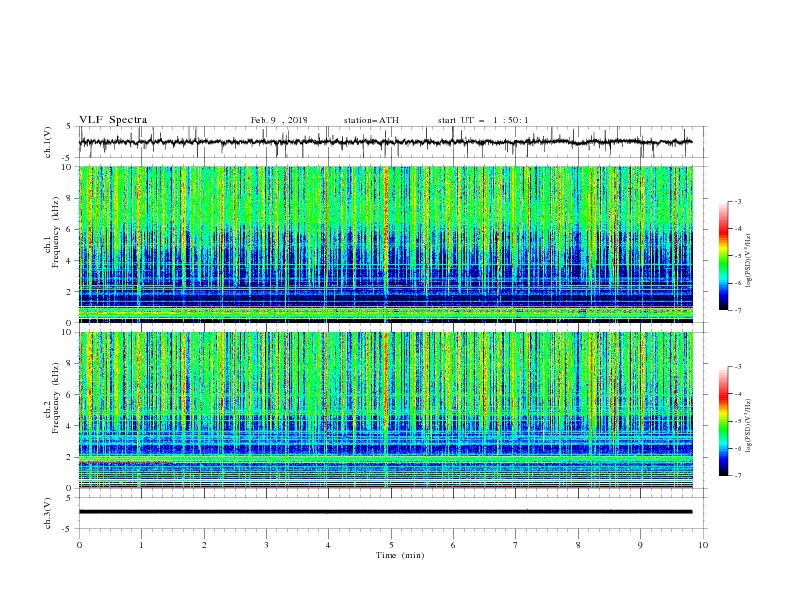Click the ch.2 PSD color scale bar

tap(723, 421)
